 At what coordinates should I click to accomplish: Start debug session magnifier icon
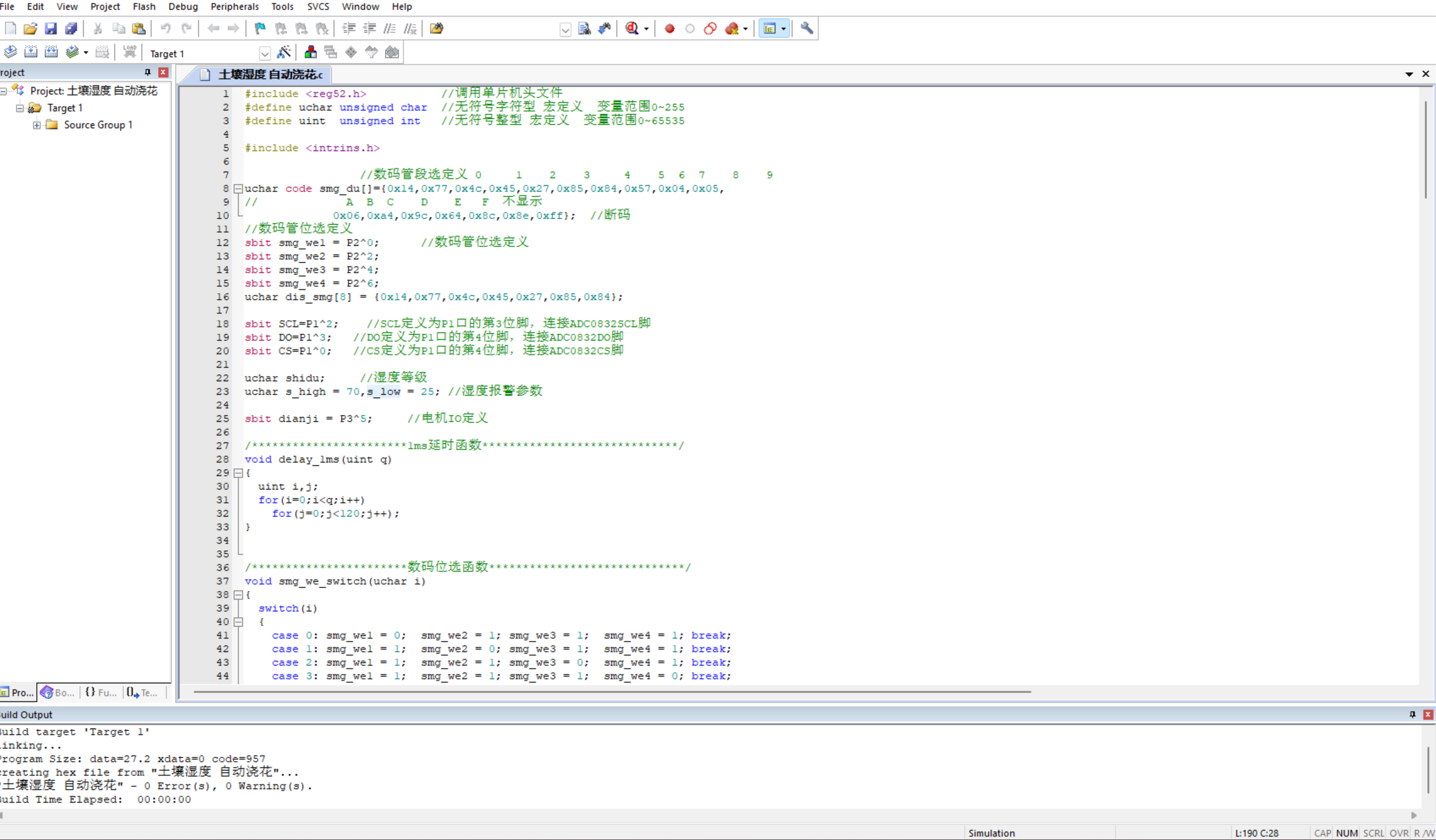point(632,28)
